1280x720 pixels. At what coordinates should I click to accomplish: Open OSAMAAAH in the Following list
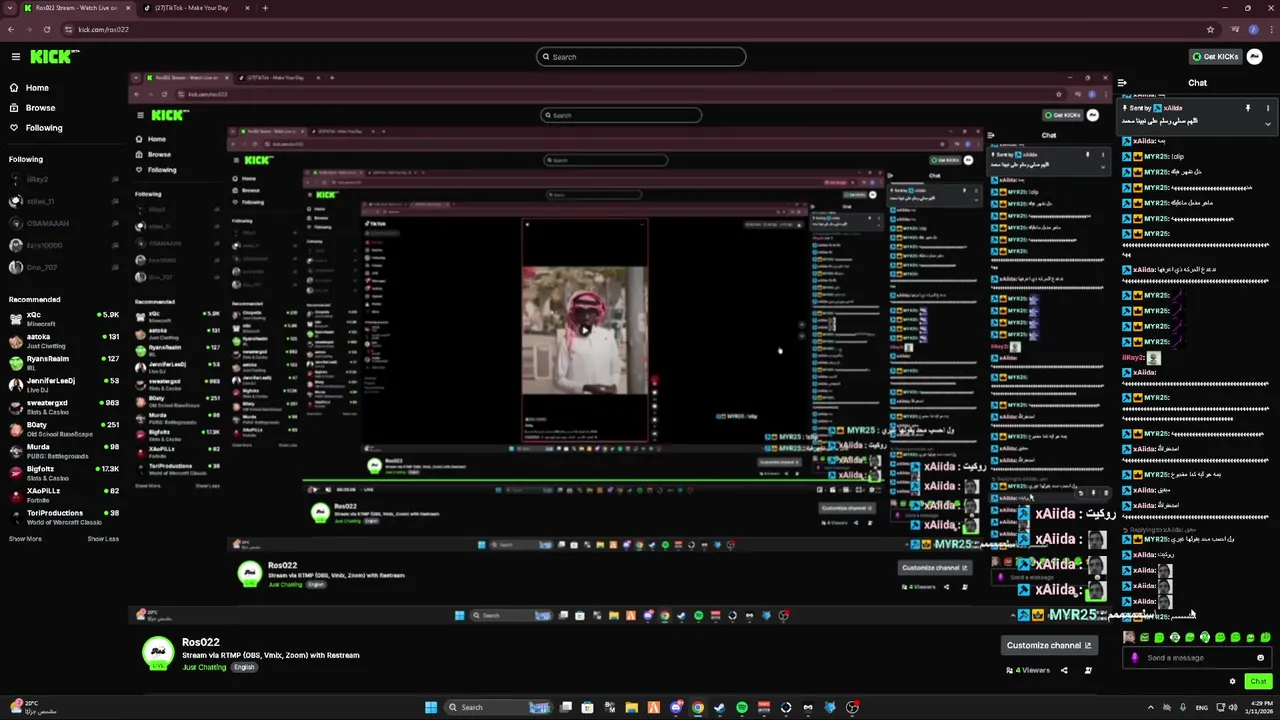click(x=63, y=223)
